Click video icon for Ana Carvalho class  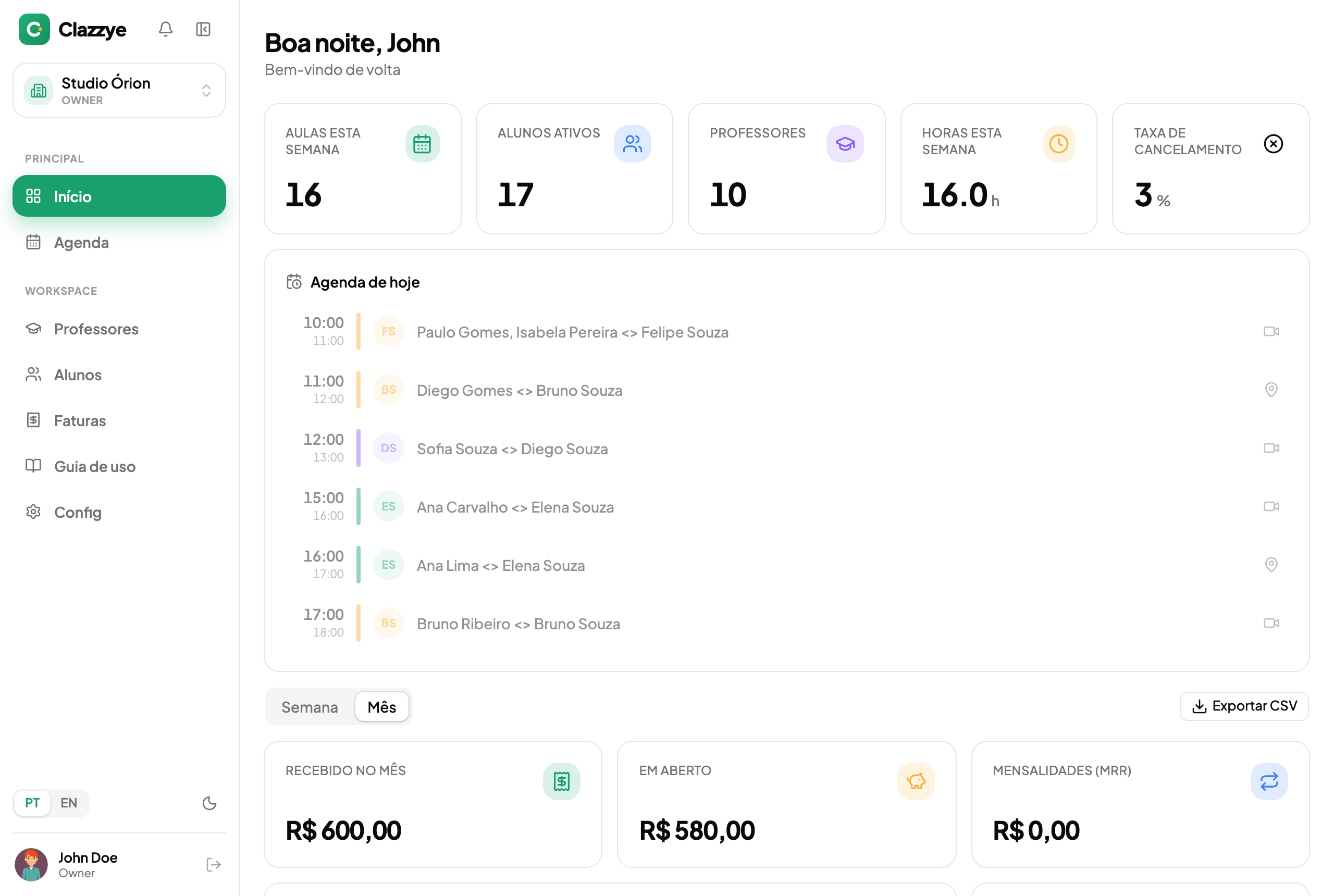(x=1270, y=506)
